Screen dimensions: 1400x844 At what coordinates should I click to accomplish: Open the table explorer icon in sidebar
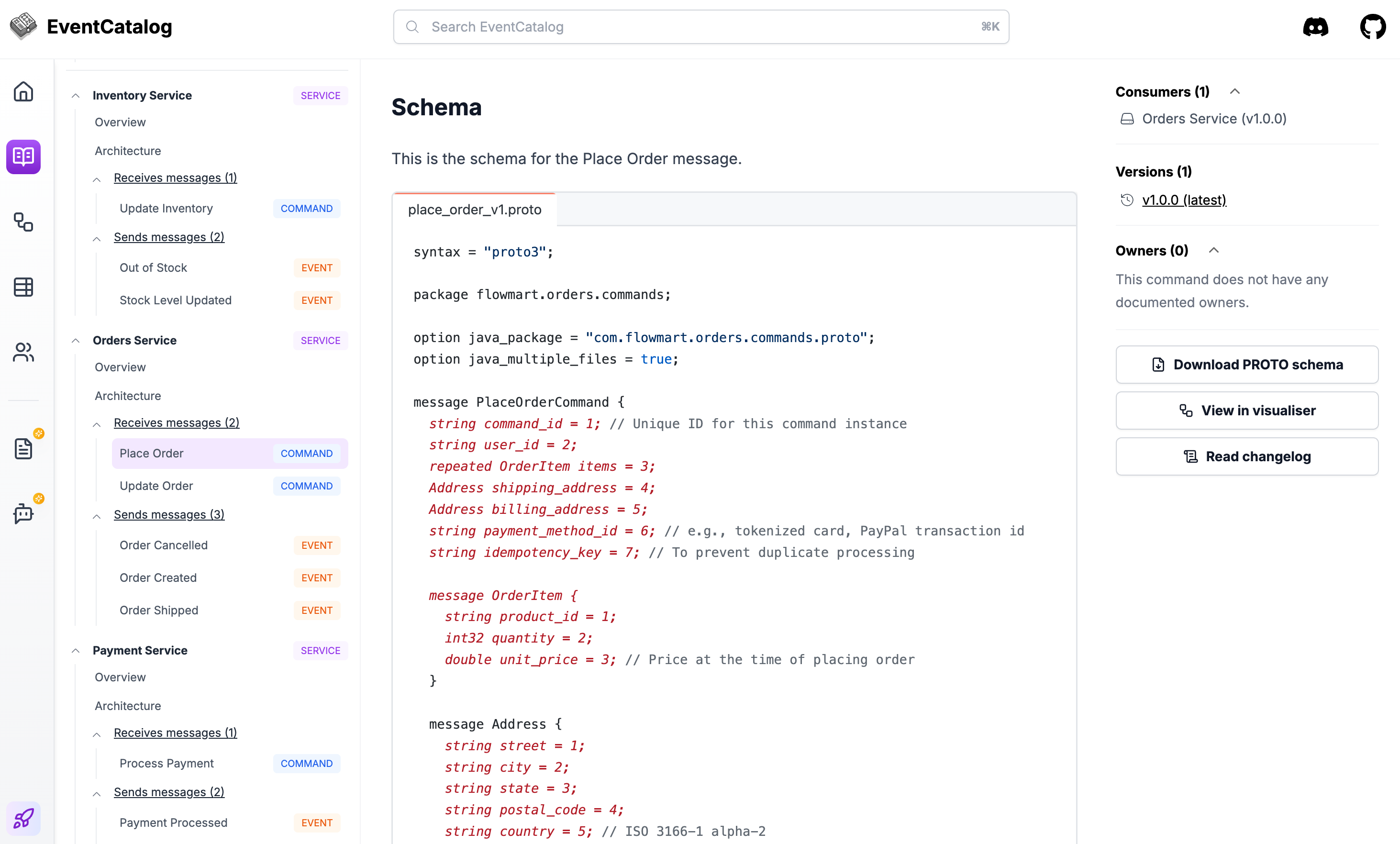point(23,287)
